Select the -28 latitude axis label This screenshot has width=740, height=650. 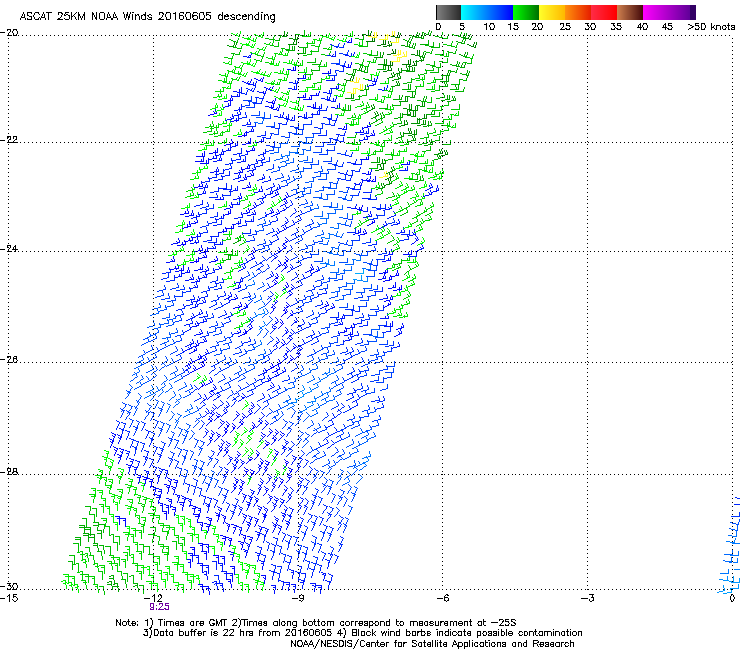[x=9, y=472]
